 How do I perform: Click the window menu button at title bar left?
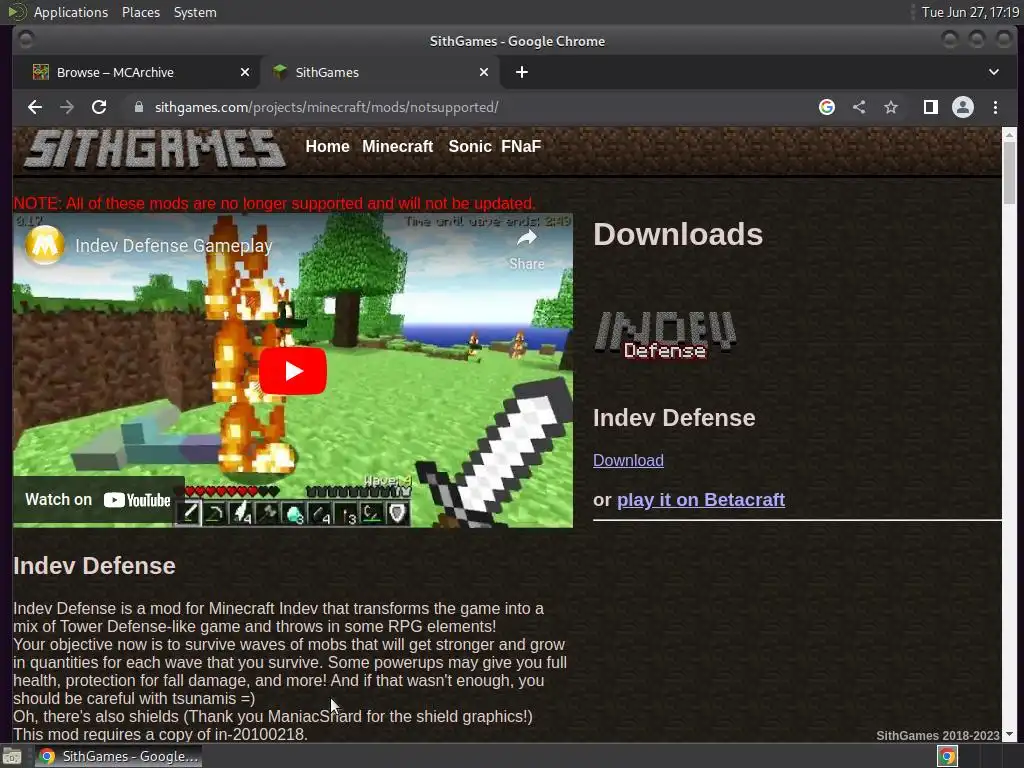pos(25,40)
